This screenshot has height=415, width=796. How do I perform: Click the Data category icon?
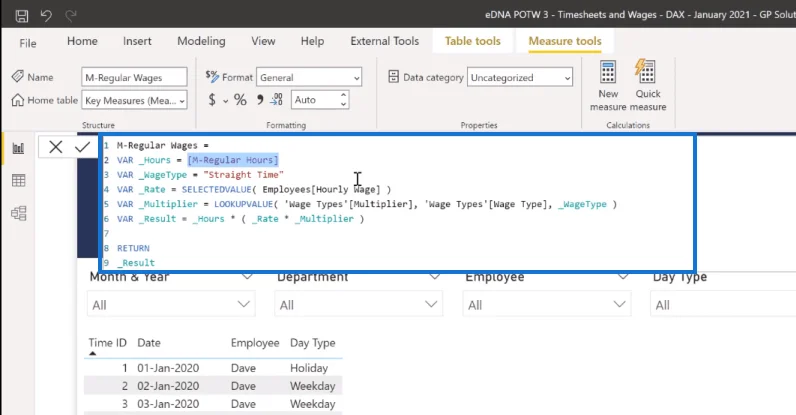point(393,77)
